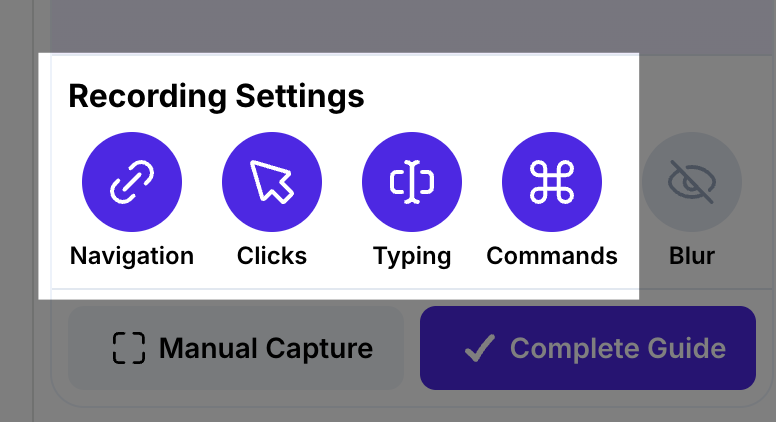The image size is (776, 422).
Task: Click the "Complete Guide" button text
Action: point(618,348)
